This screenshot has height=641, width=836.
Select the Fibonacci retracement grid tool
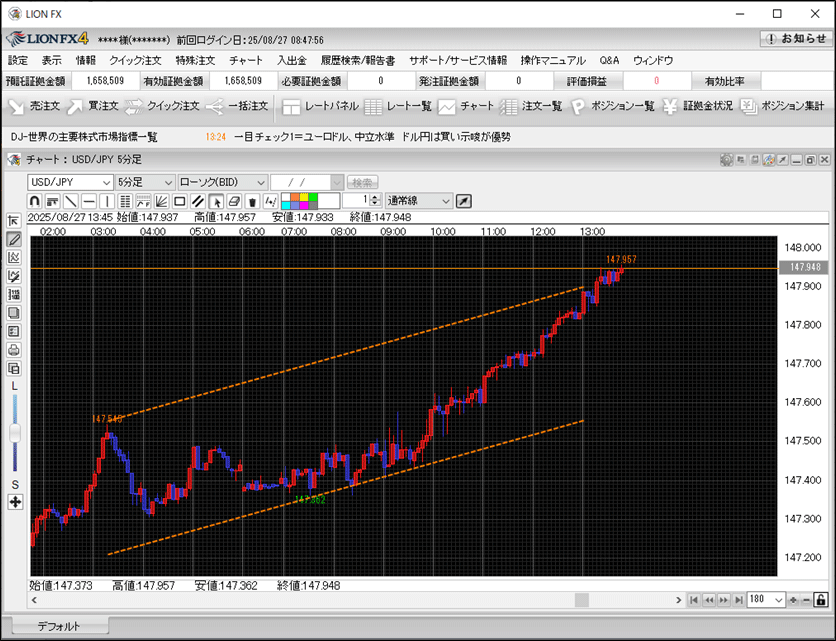tap(125, 201)
